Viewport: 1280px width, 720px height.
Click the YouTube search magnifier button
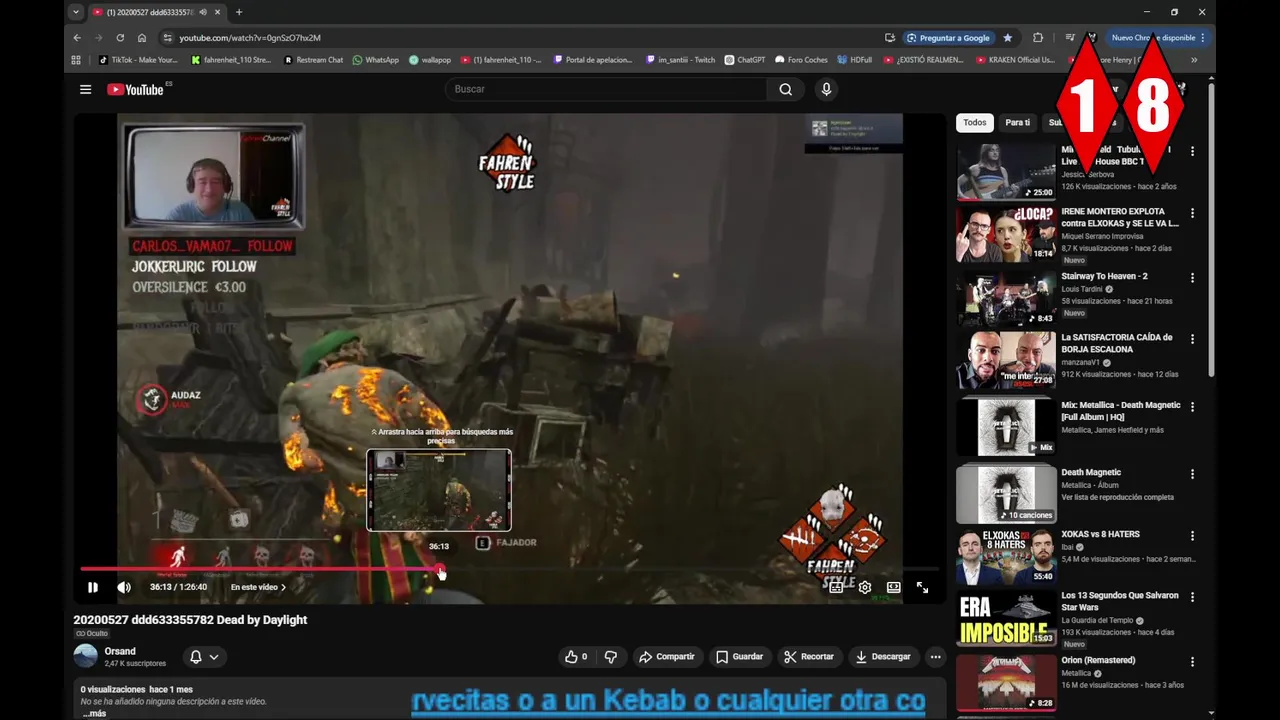786,89
